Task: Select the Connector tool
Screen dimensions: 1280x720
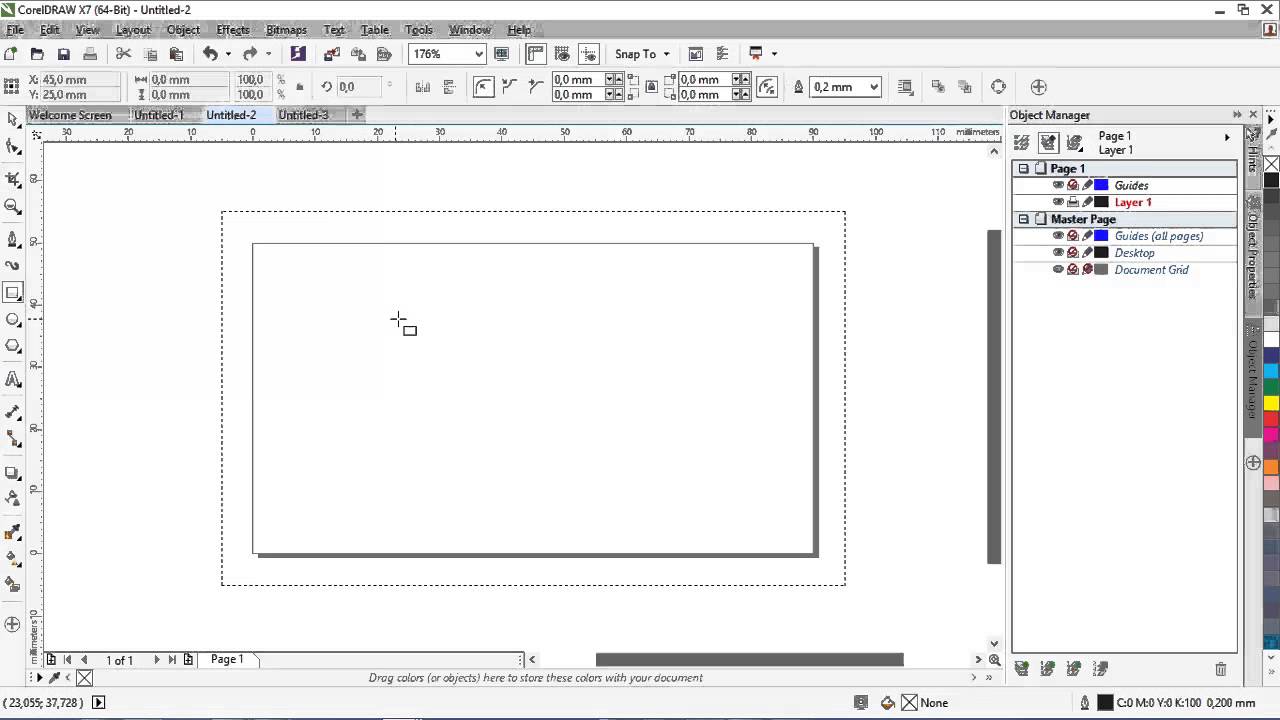Action: [x=12, y=438]
